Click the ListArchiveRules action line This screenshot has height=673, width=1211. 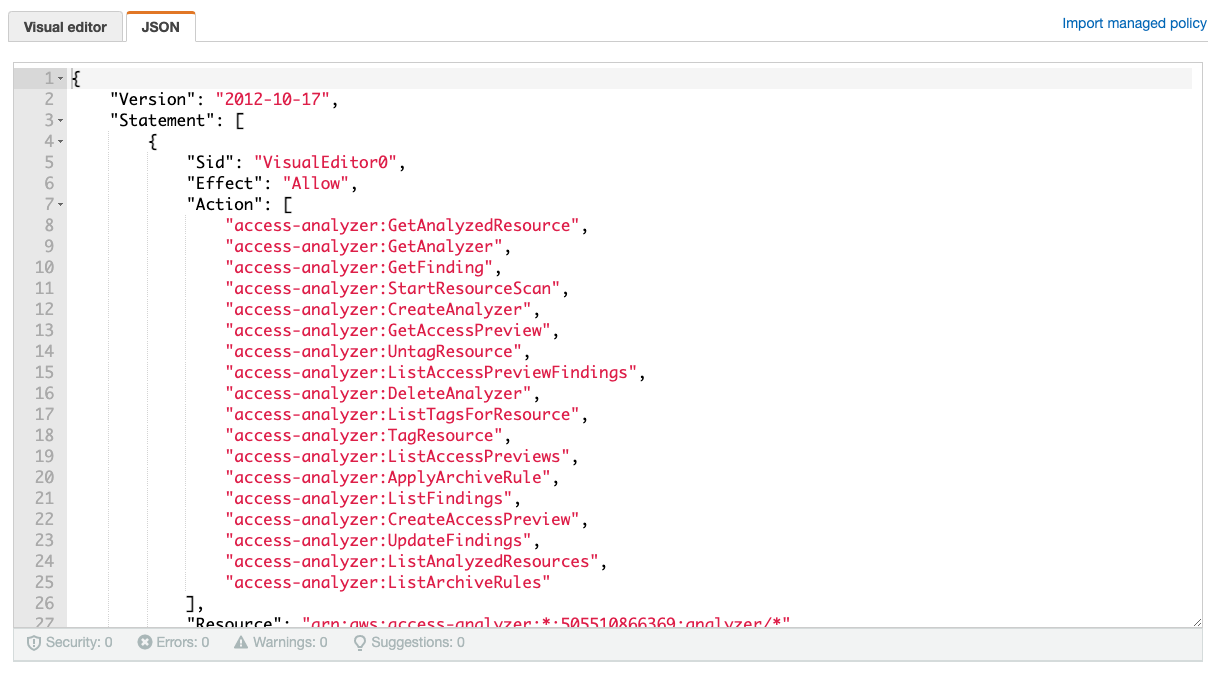[x=388, y=582]
